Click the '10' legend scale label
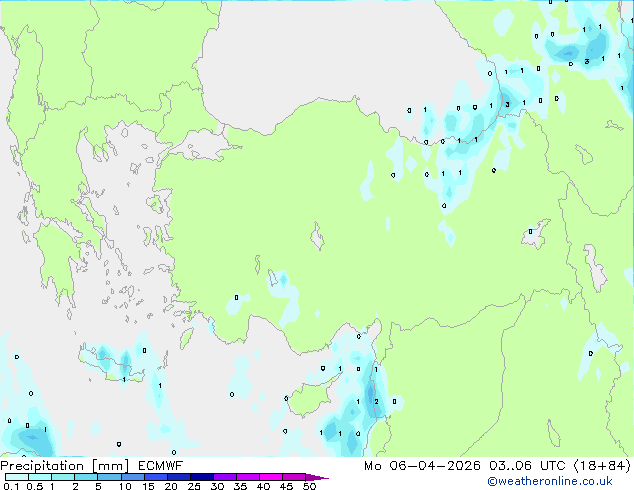The image size is (634, 490). click(x=125, y=486)
